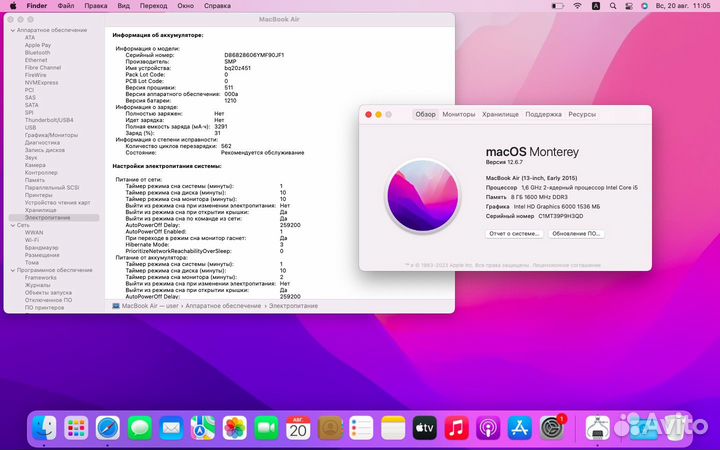Launch Apple TV from the Dock
720x450 pixels.
425,428
